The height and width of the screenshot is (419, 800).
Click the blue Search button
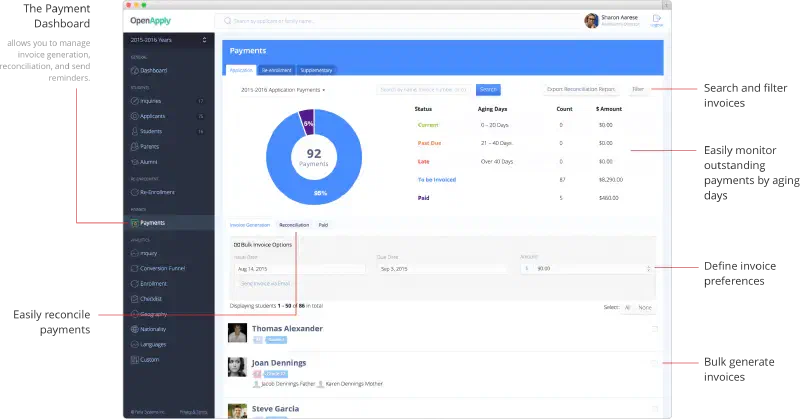[488, 90]
